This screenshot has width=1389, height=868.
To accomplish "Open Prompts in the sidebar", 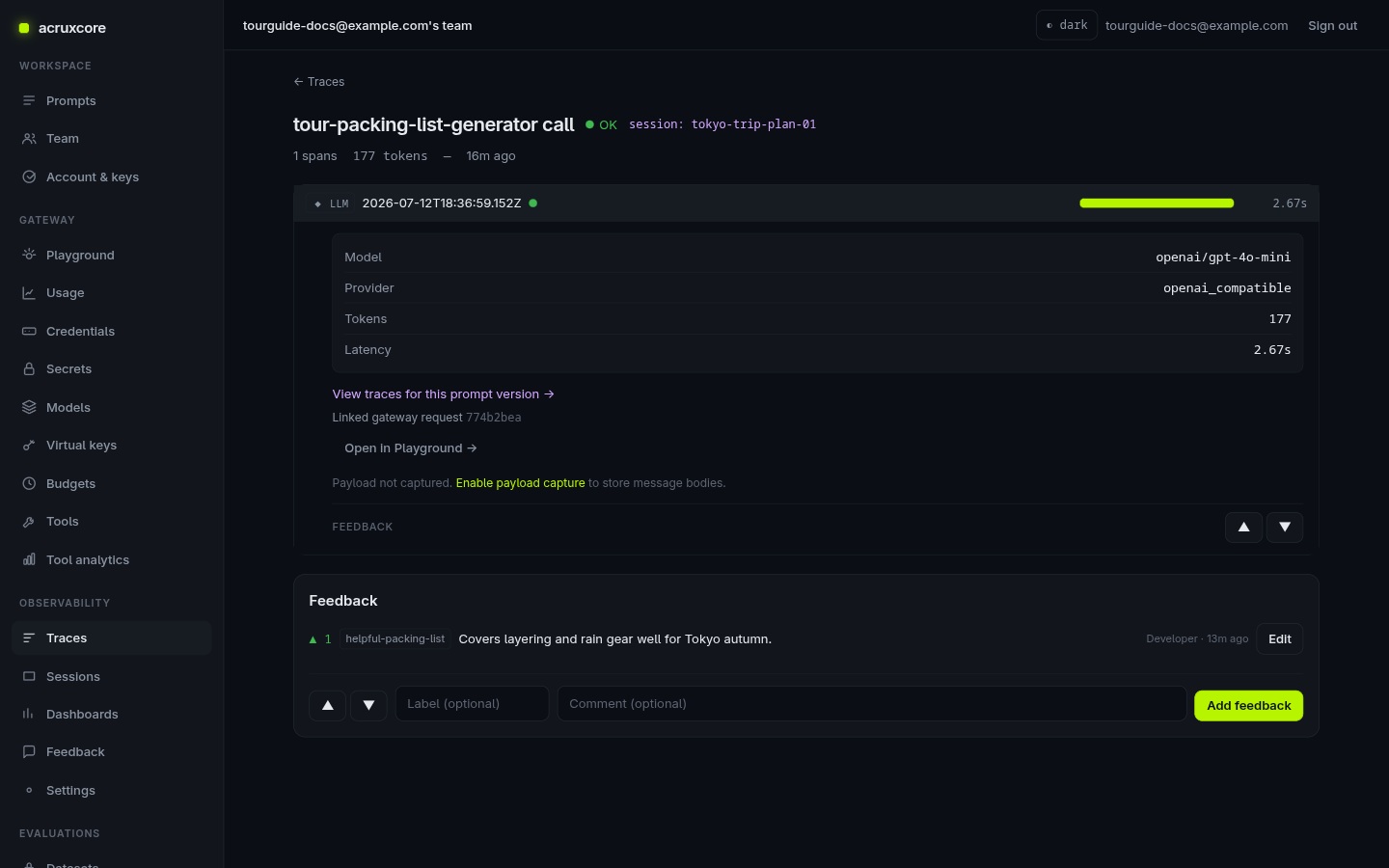I will [111, 100].
